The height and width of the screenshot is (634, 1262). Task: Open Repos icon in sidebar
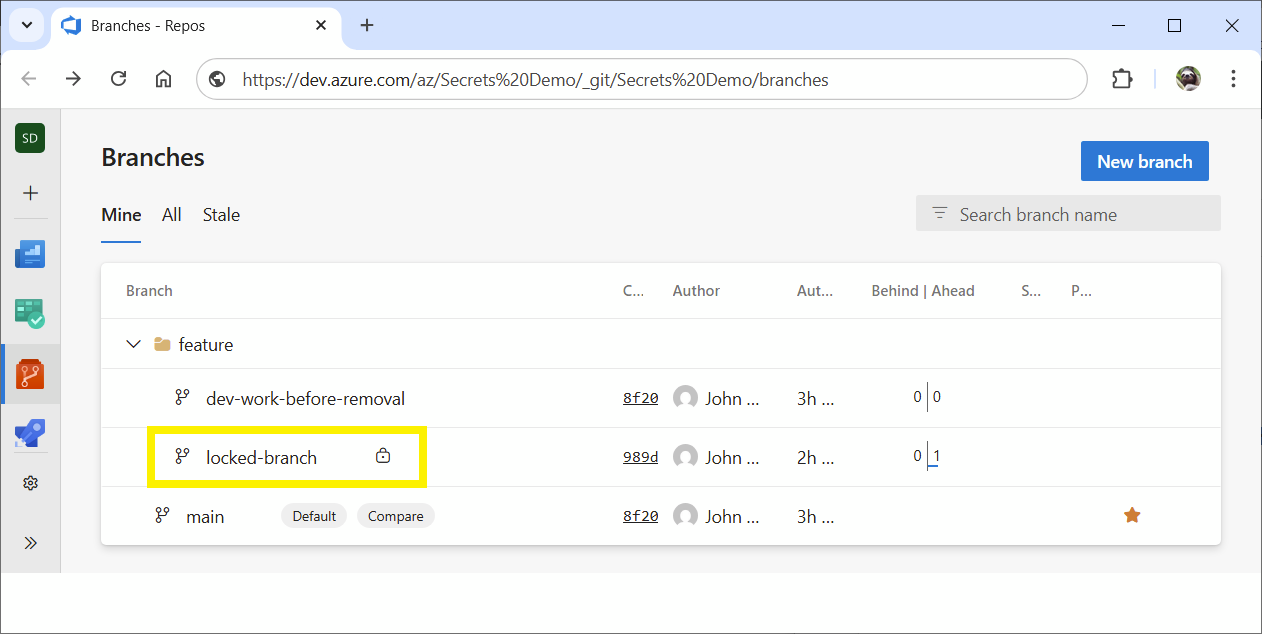tap(30, 374)
